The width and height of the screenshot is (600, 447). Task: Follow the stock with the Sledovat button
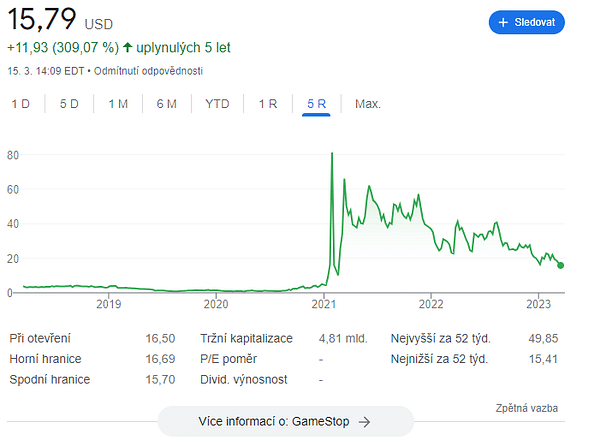click(527, 23)
